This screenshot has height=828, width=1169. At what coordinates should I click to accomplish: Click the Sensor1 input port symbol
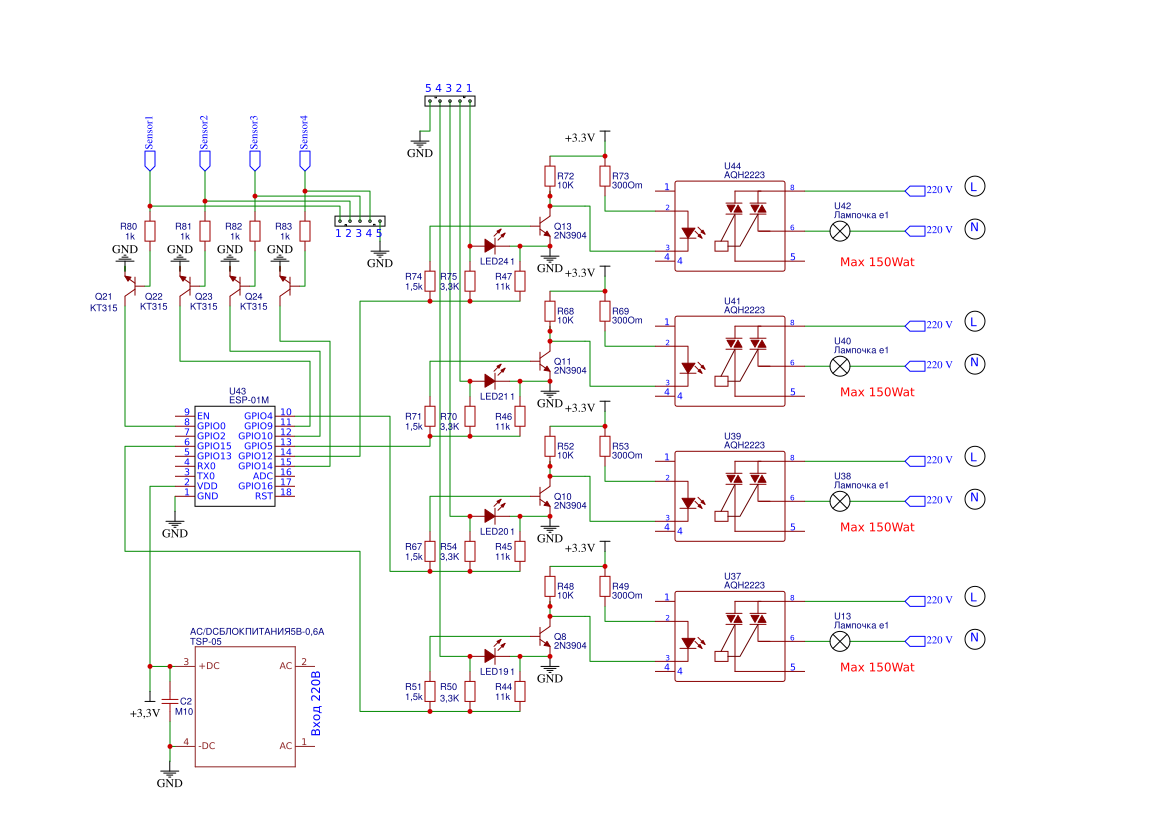(x=150, y=161)
